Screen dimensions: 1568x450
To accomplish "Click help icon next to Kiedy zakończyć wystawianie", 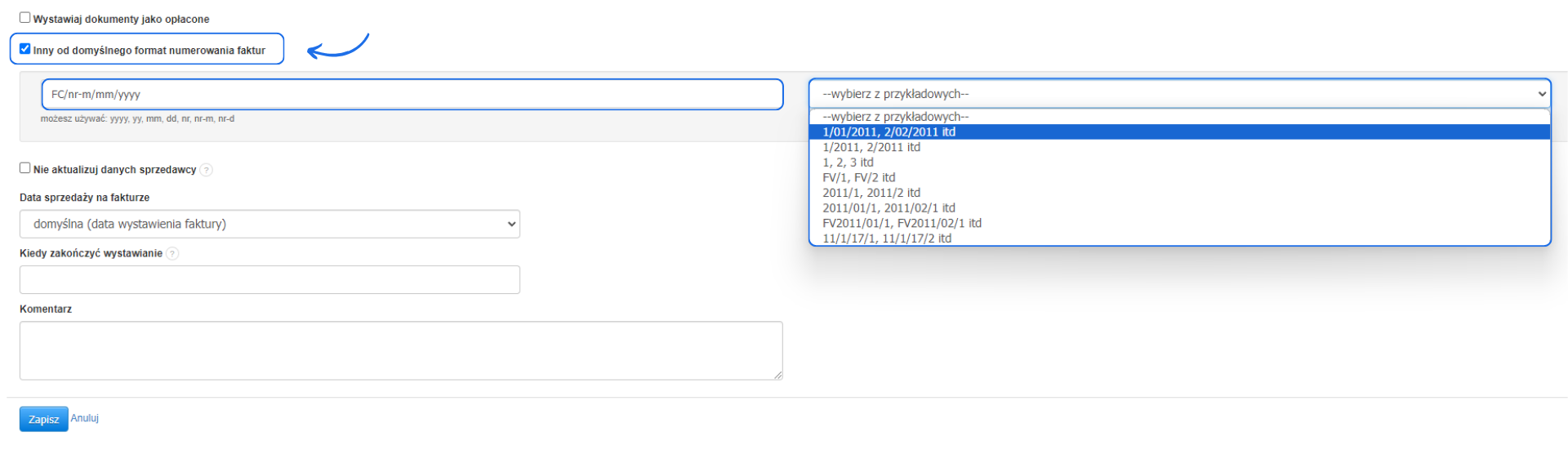I will [172, 254].
